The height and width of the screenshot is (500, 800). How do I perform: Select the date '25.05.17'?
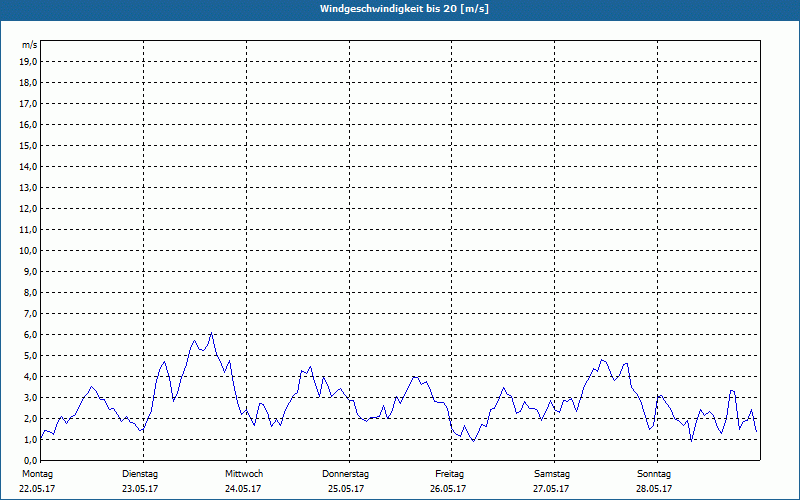[346, 489]
